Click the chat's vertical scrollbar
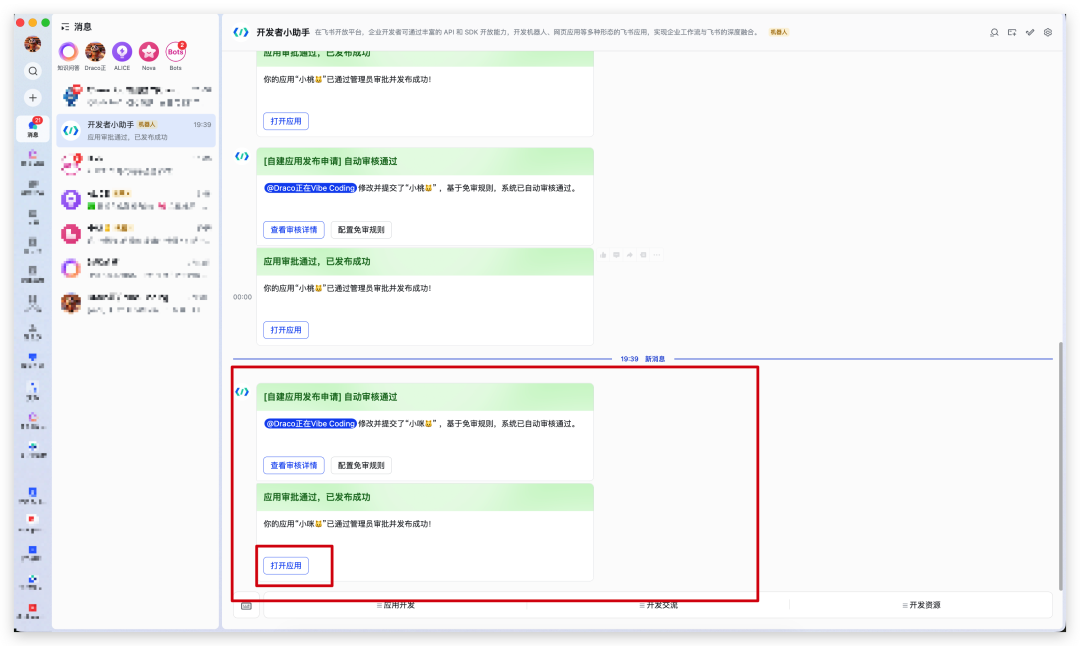The height and width of the screenshot is (646, 1080). tap(1060, 470)
